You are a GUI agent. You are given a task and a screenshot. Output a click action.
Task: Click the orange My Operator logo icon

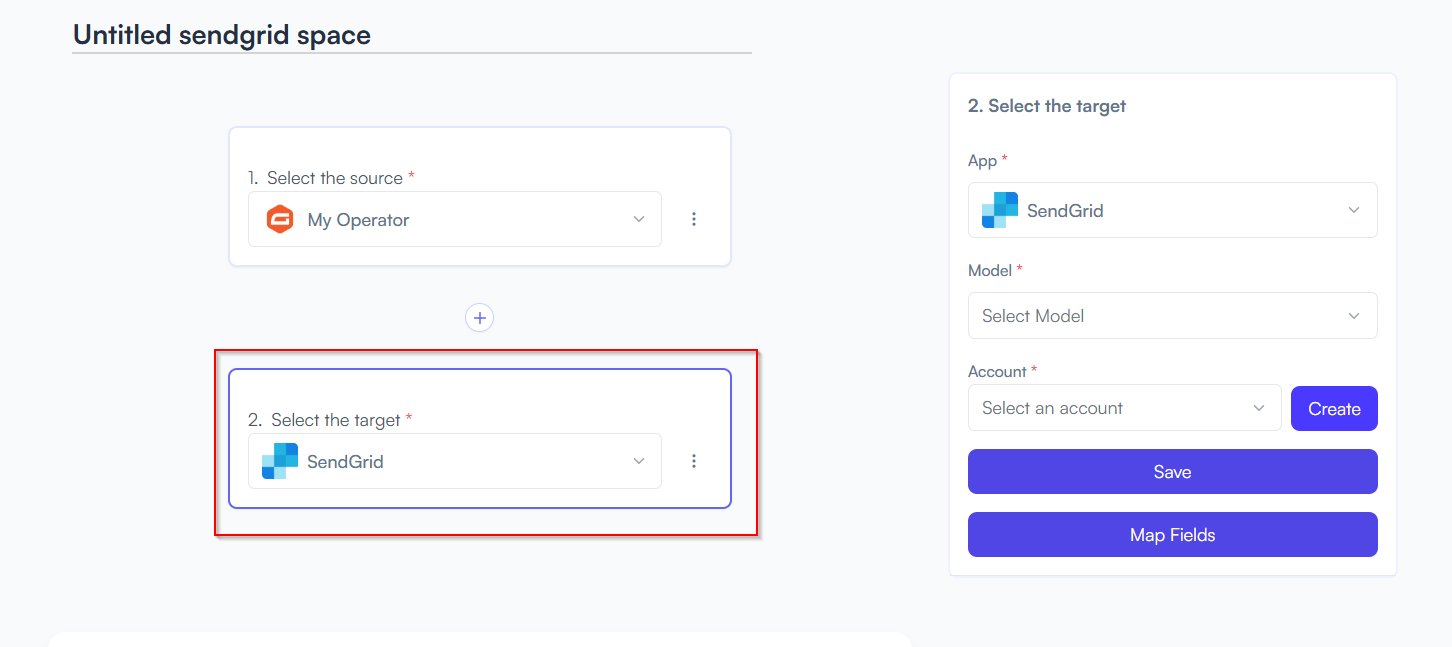(x=280, y=219)
